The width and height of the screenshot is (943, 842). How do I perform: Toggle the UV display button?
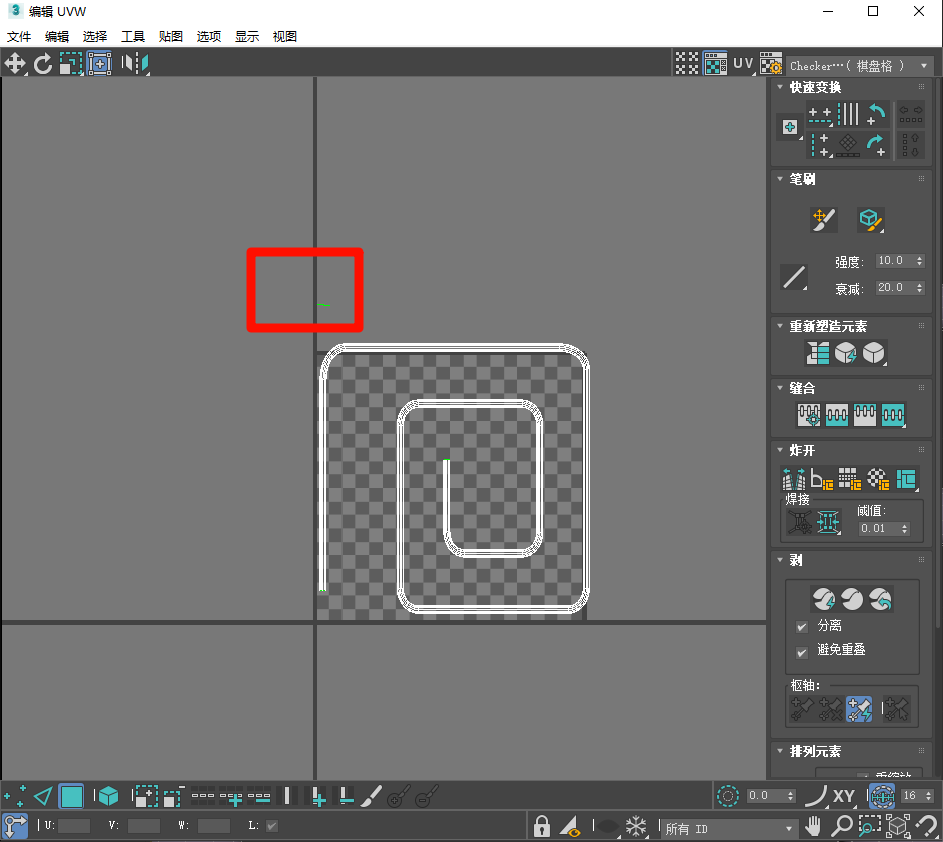pos(743,64)
